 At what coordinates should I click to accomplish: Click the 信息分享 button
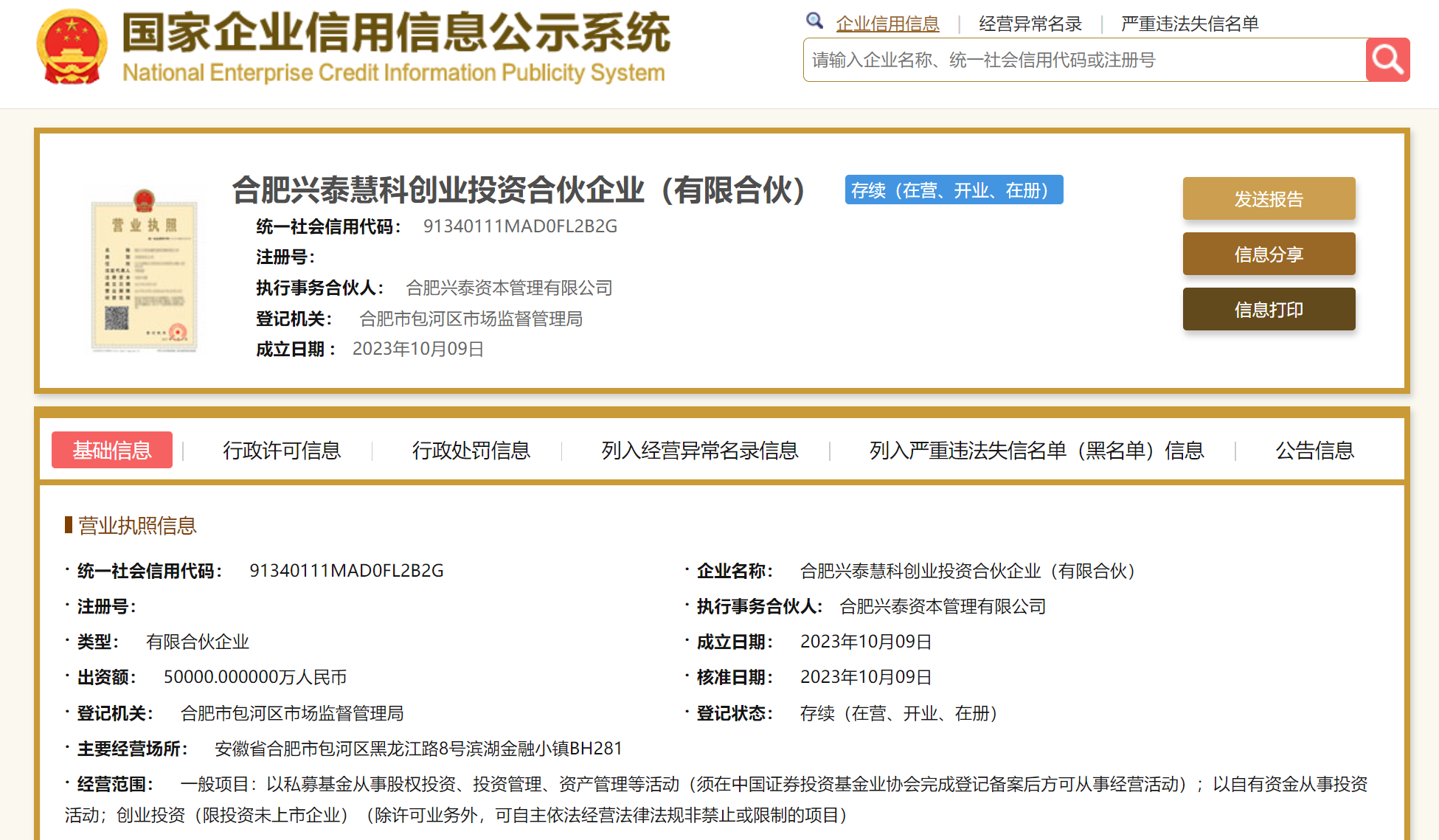click(1269, 254)
